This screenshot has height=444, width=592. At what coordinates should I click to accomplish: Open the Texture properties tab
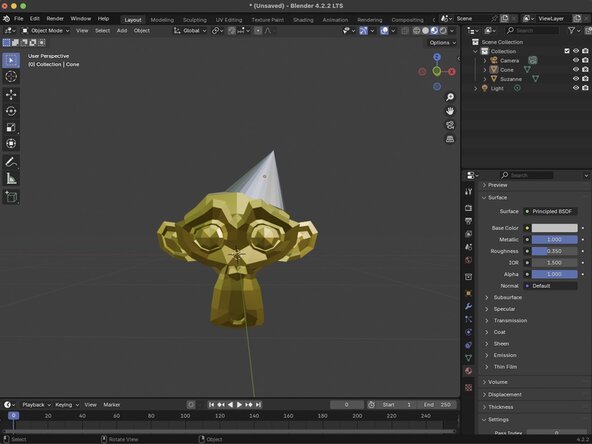click(469, 388)
